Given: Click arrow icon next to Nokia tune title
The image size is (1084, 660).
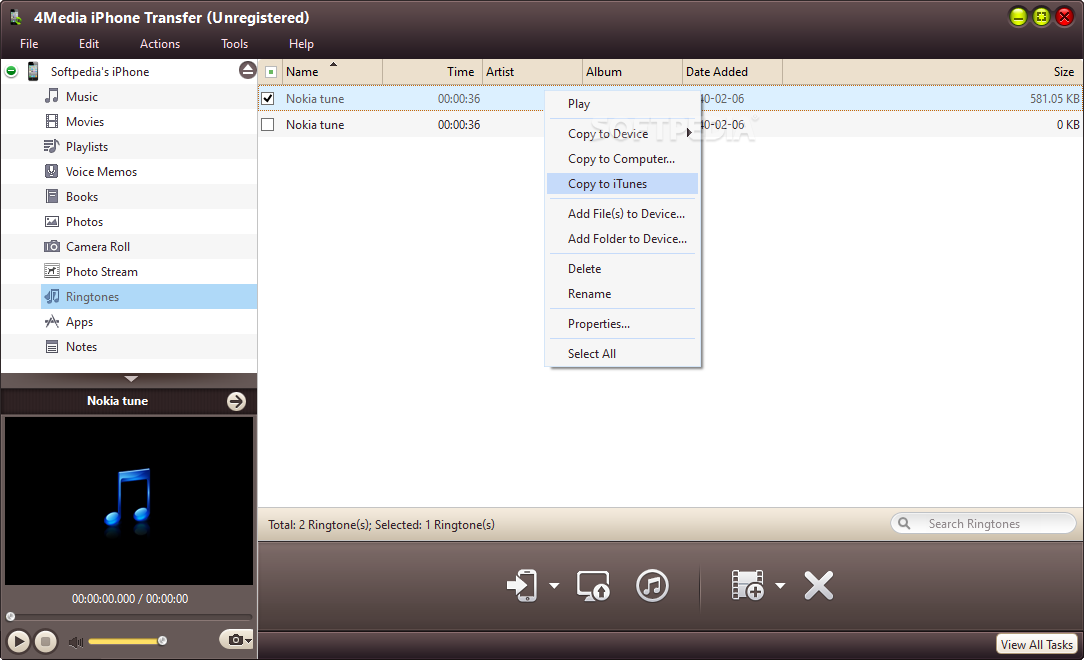Looking at the screenshot, I should pos(236,402).
